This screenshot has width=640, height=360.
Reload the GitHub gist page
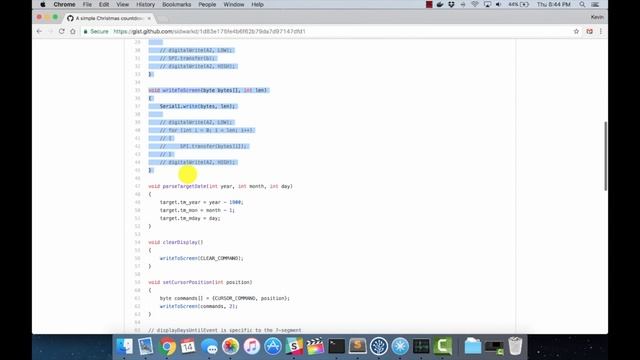coord(62,31)
